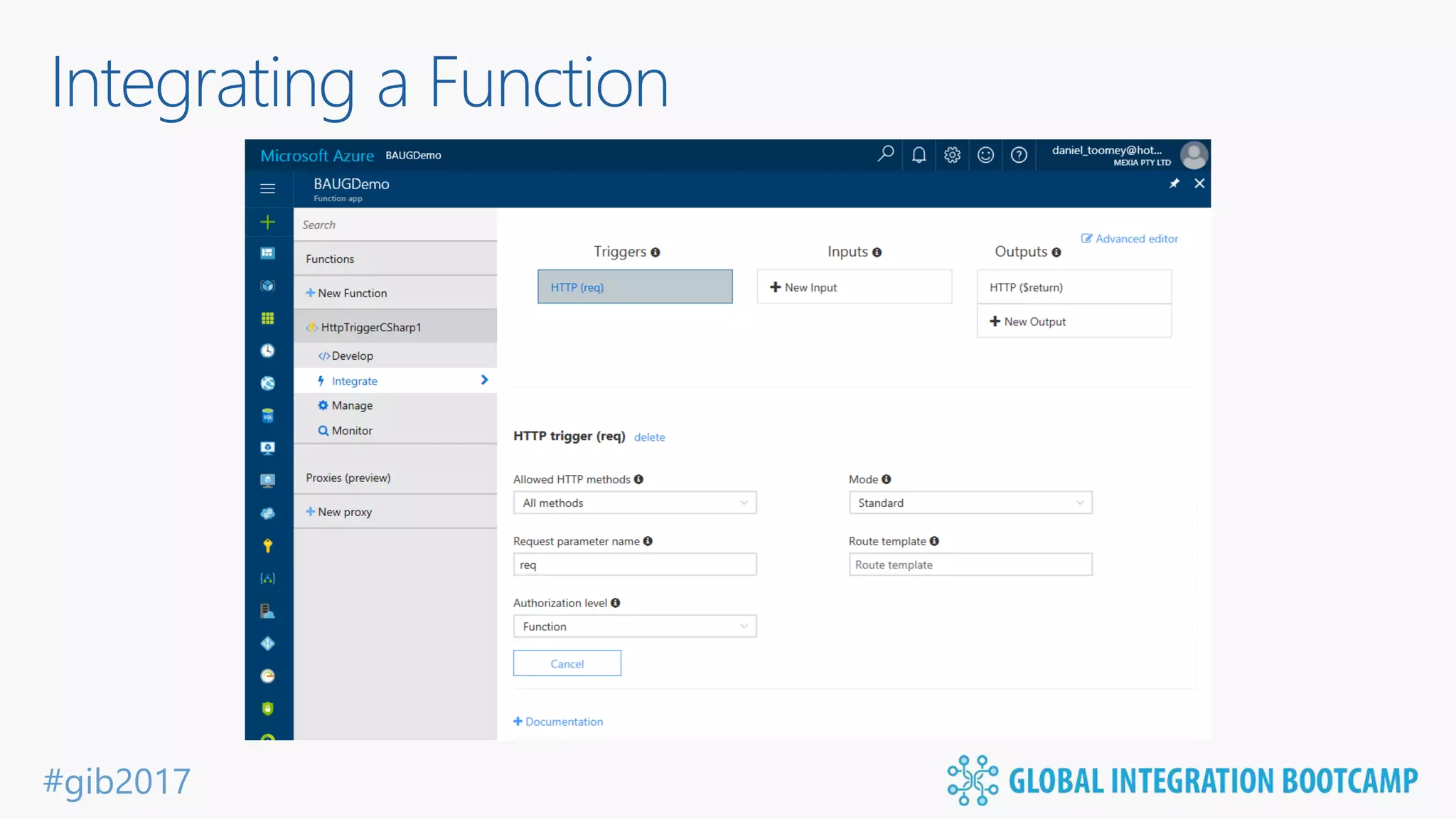Toggle the hamburger menu in left sidebar

click(268, 188)
